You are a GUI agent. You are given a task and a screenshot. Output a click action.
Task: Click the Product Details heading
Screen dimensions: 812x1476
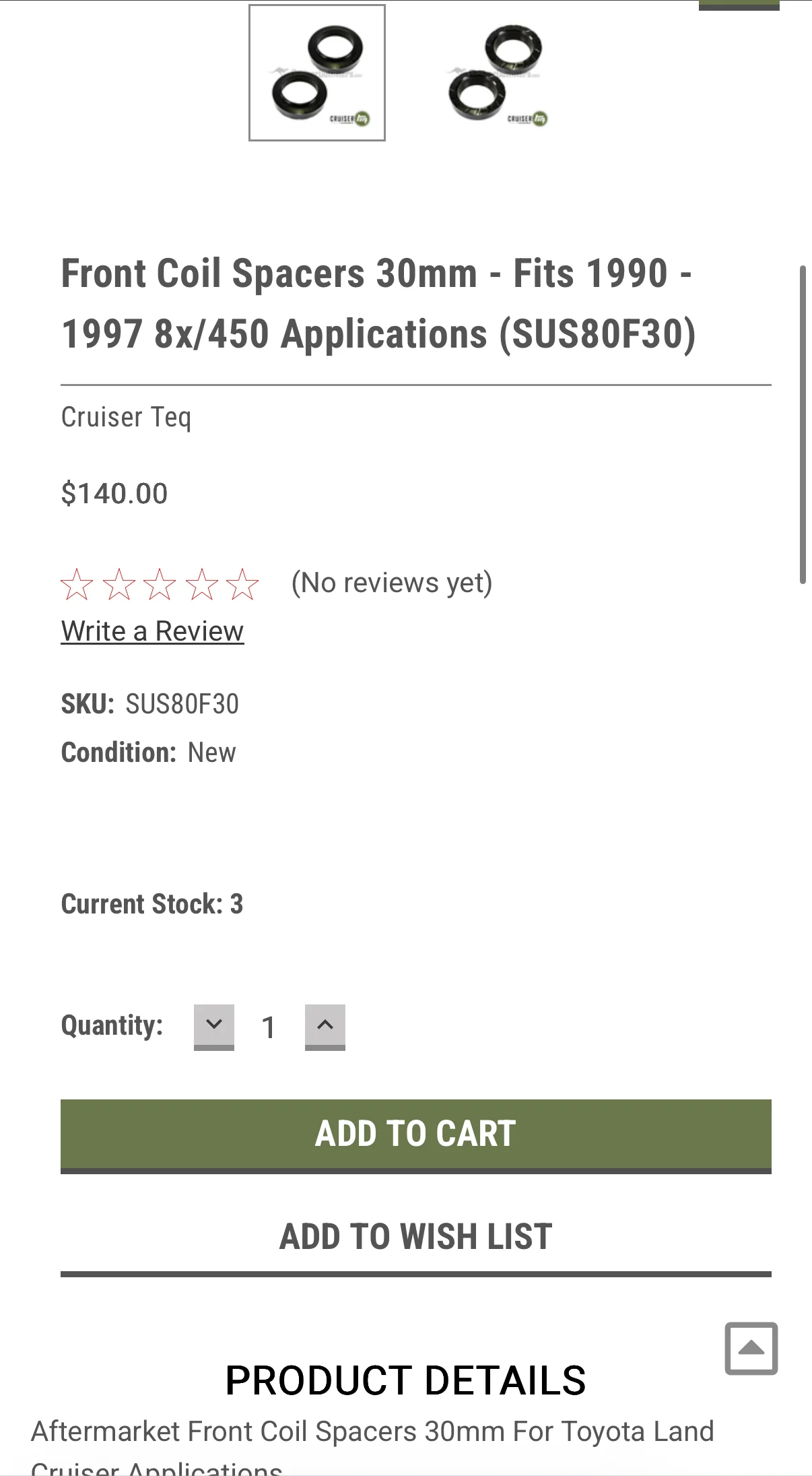(x=405, y=1380)
